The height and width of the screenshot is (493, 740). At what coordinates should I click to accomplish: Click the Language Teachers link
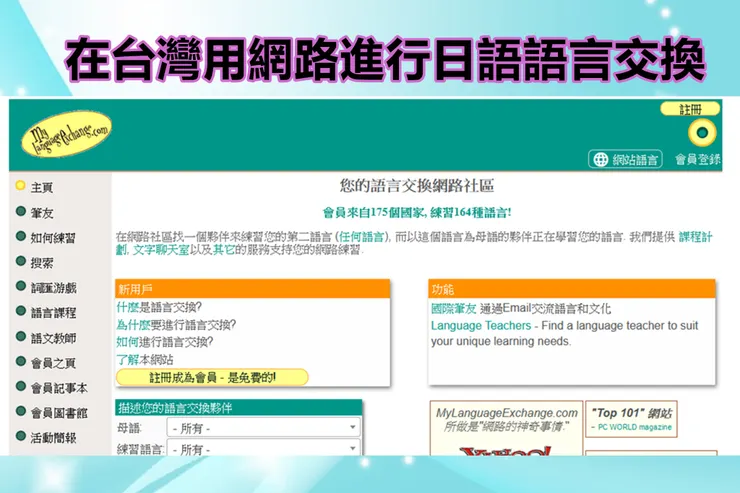click(x=481, y=326)
